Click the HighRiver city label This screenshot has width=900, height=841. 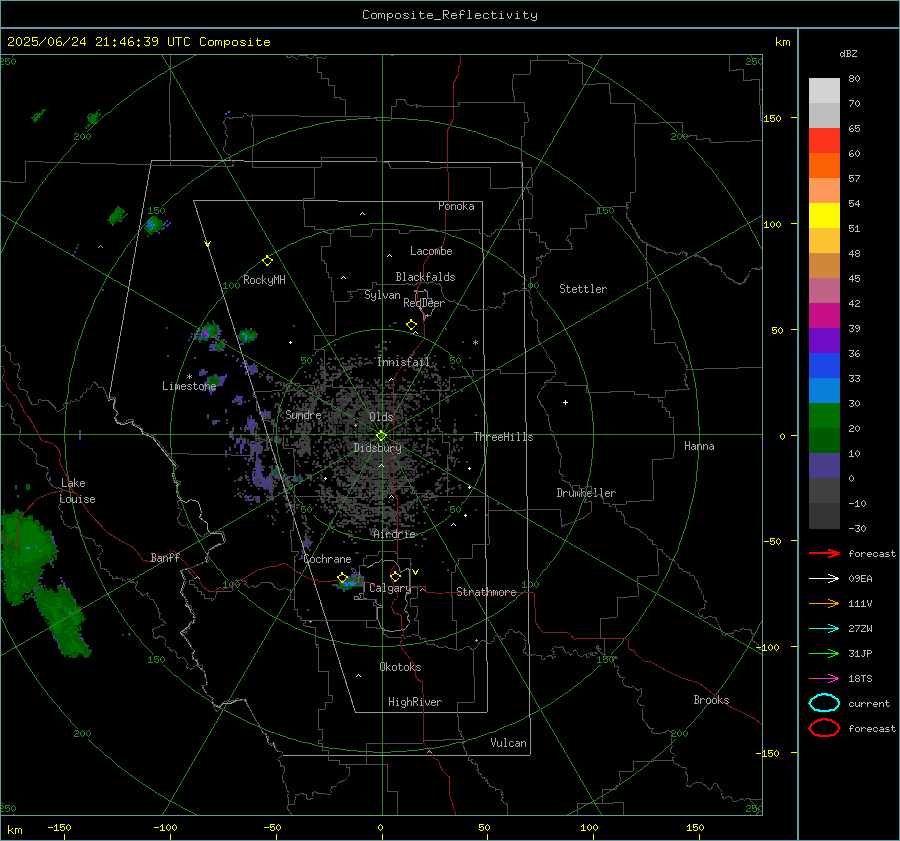point(415,702)
